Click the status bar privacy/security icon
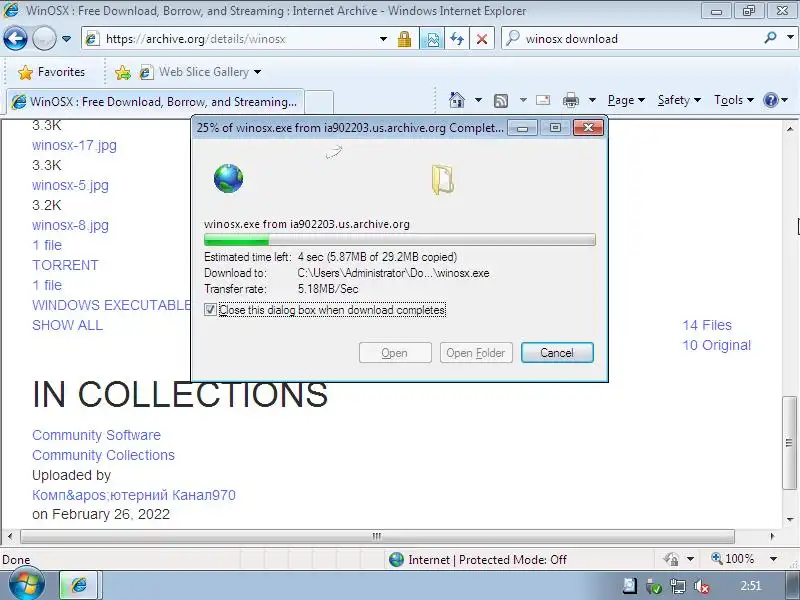This screenshot has height=600, width=800. point(670,559)
